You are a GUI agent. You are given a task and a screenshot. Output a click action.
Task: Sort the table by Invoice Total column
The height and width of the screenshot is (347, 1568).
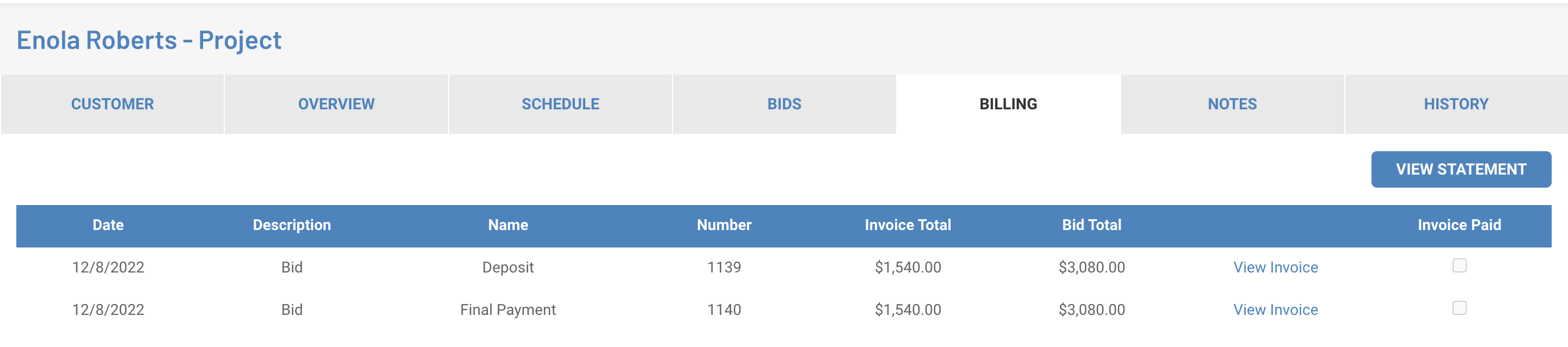click(908, 225)
